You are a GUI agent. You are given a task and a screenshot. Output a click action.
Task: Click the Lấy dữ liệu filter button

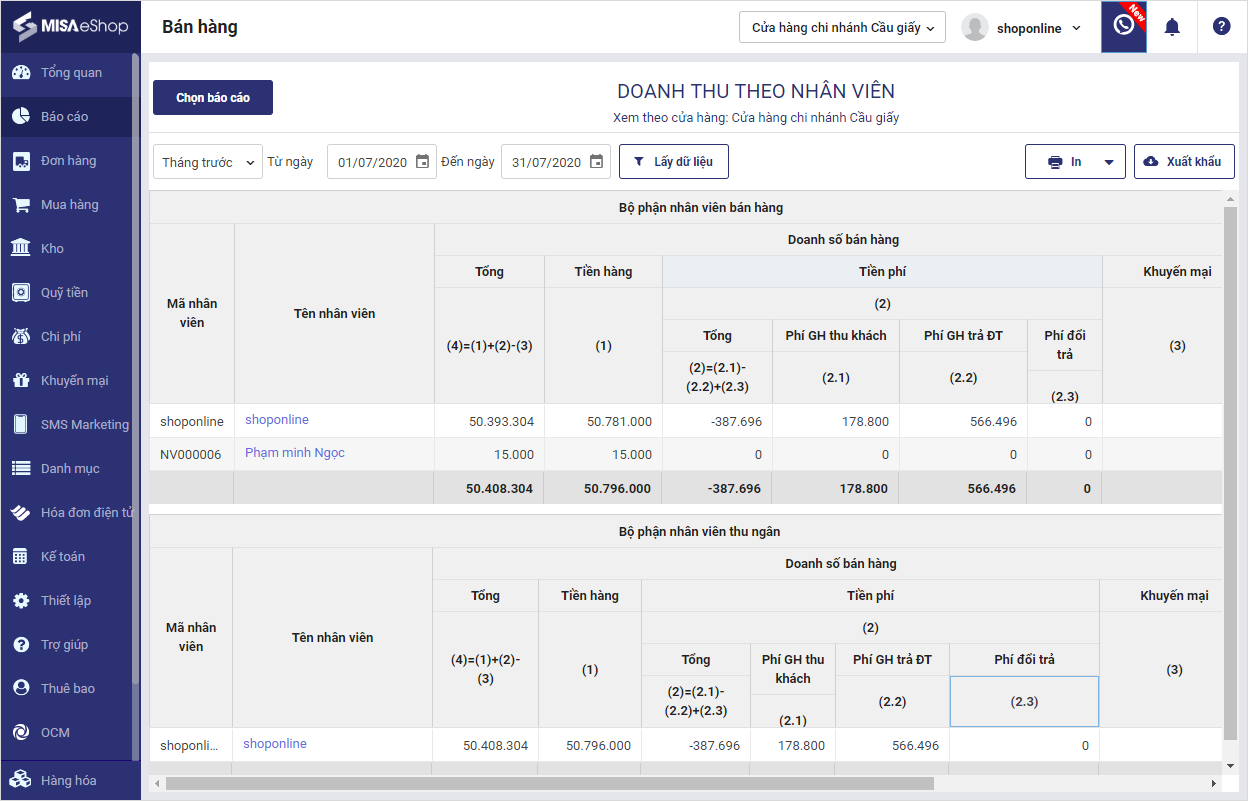click(673, 162)
